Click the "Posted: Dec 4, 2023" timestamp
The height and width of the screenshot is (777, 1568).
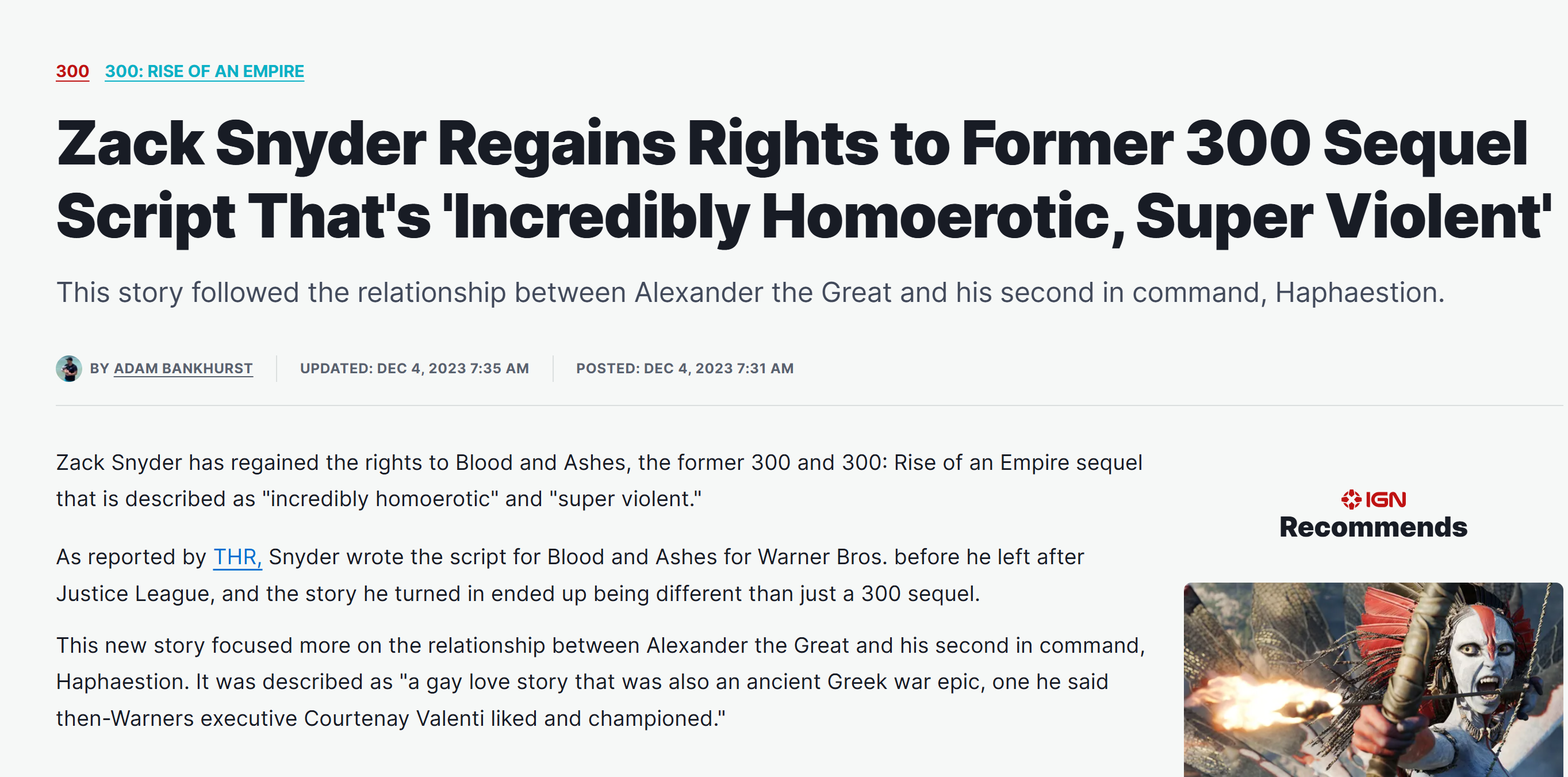(685, 369)
